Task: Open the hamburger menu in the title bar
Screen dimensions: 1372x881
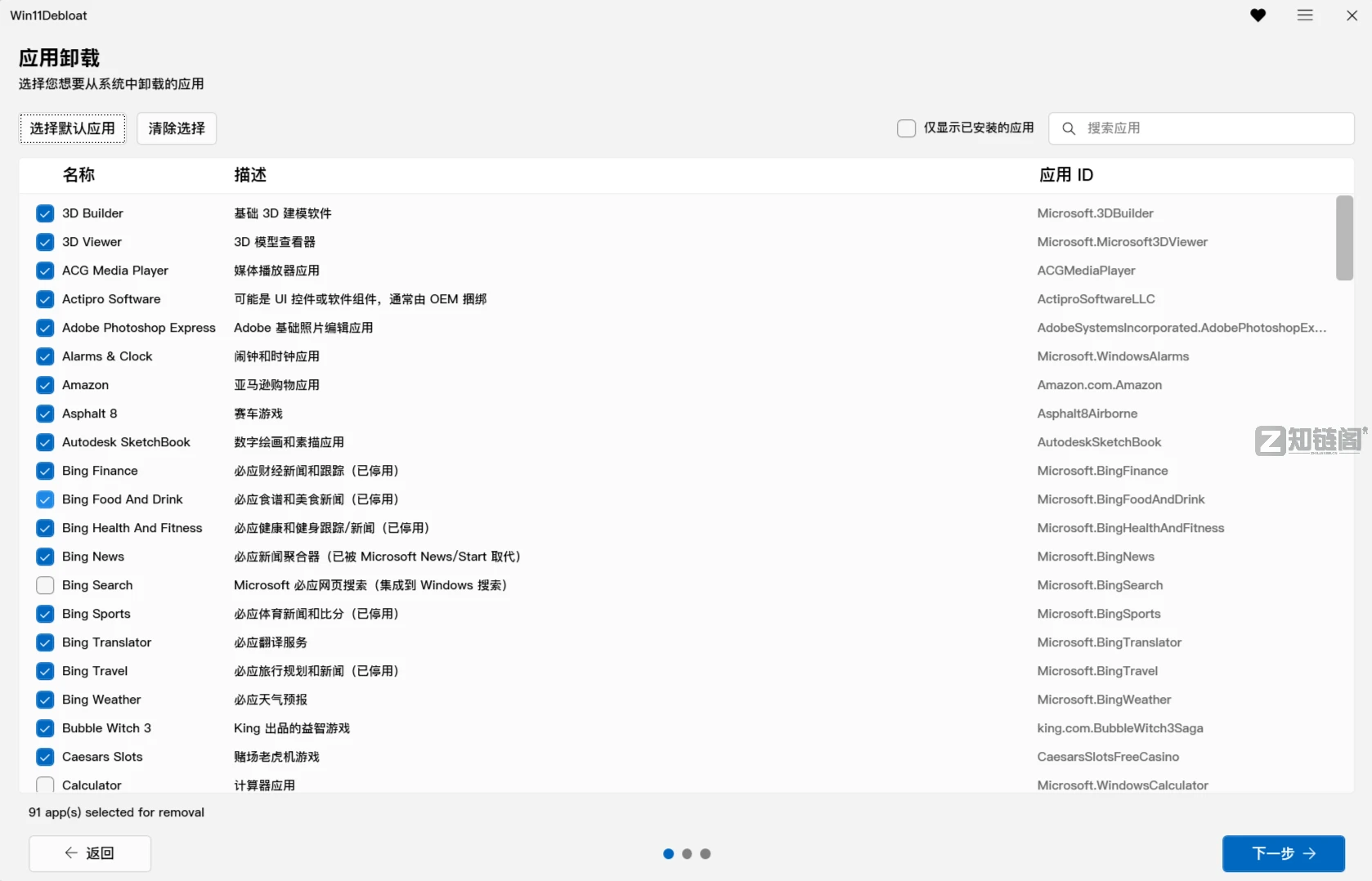Action: point(1305,15)
